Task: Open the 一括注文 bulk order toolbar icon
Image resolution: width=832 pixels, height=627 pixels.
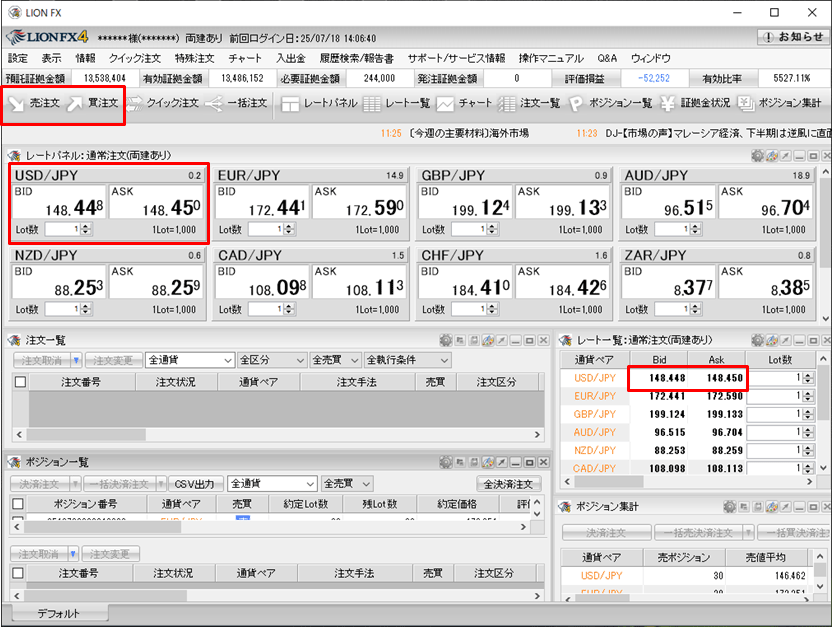Action: (x=236, y=103)
